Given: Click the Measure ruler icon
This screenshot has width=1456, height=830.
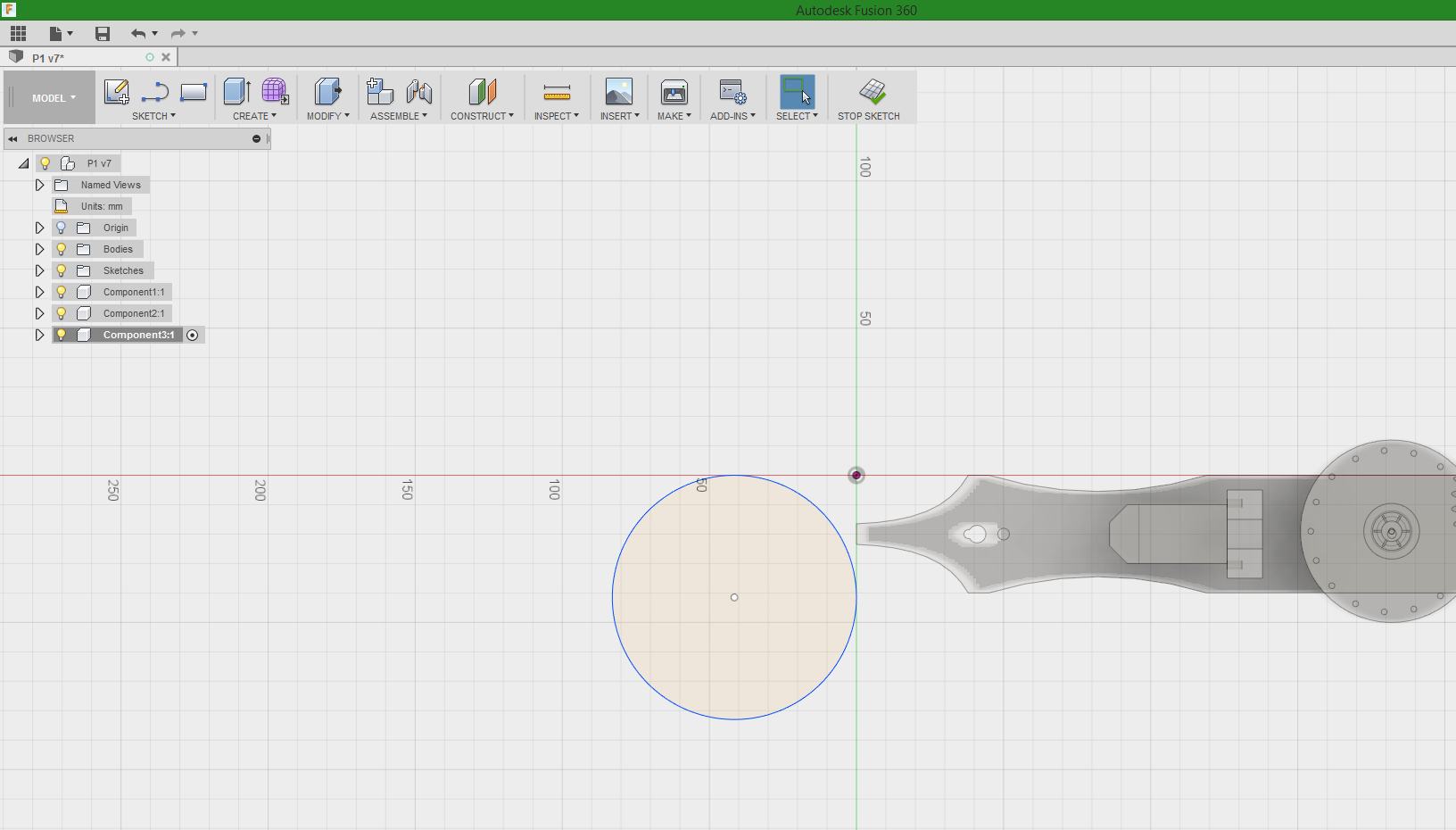Looking at the screenshot, I should pos(557,92).
